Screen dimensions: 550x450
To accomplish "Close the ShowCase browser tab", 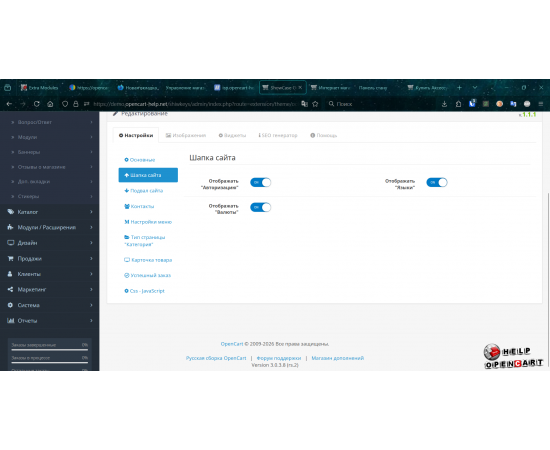I will (300, 88).
